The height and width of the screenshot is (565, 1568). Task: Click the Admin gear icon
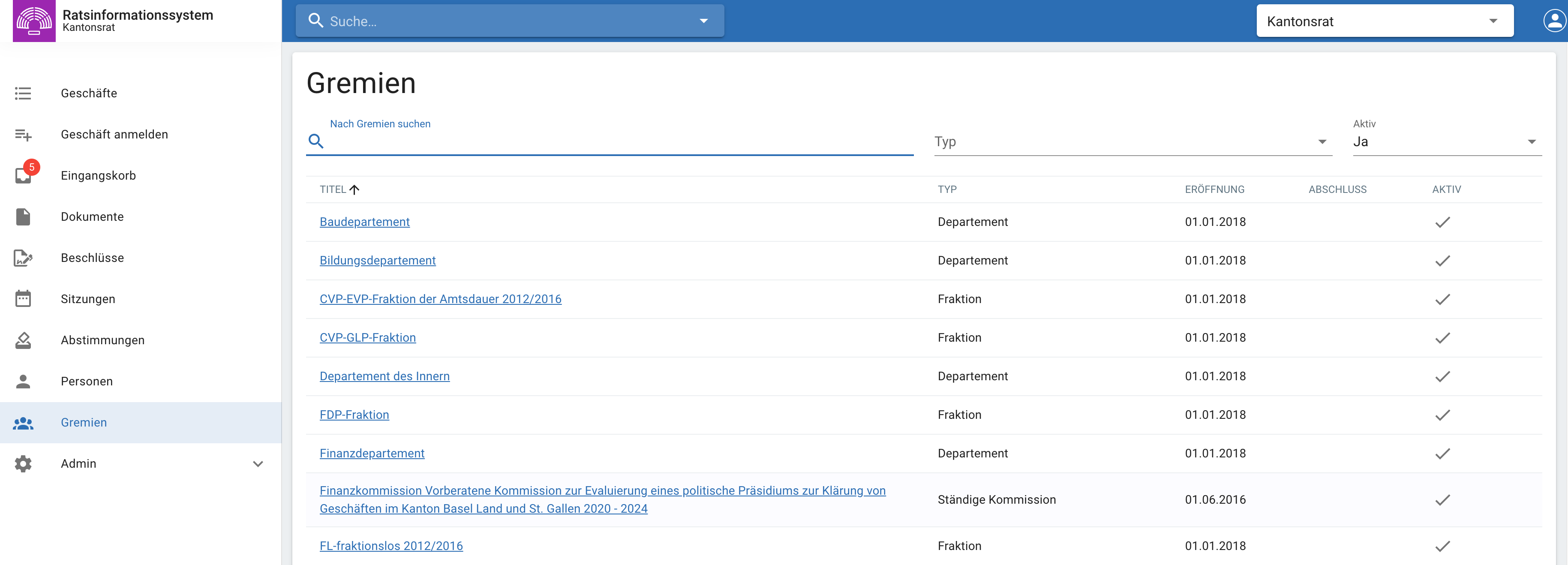(x=23, y=464)
